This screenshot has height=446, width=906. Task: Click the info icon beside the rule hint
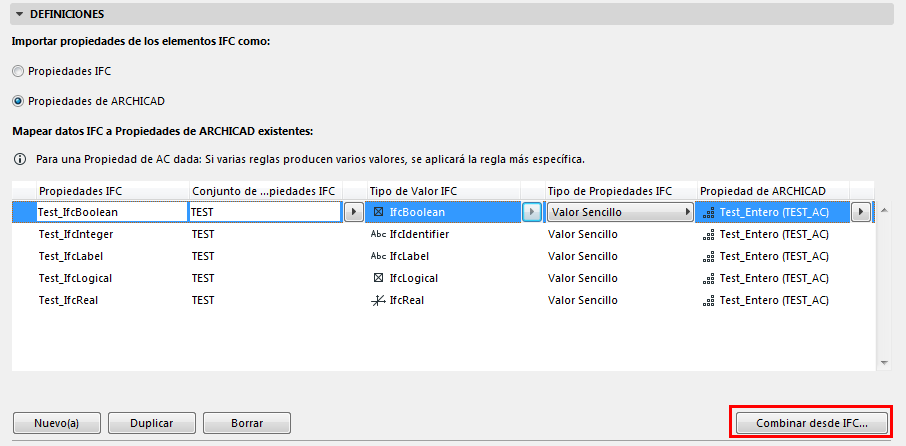point(19,159)
